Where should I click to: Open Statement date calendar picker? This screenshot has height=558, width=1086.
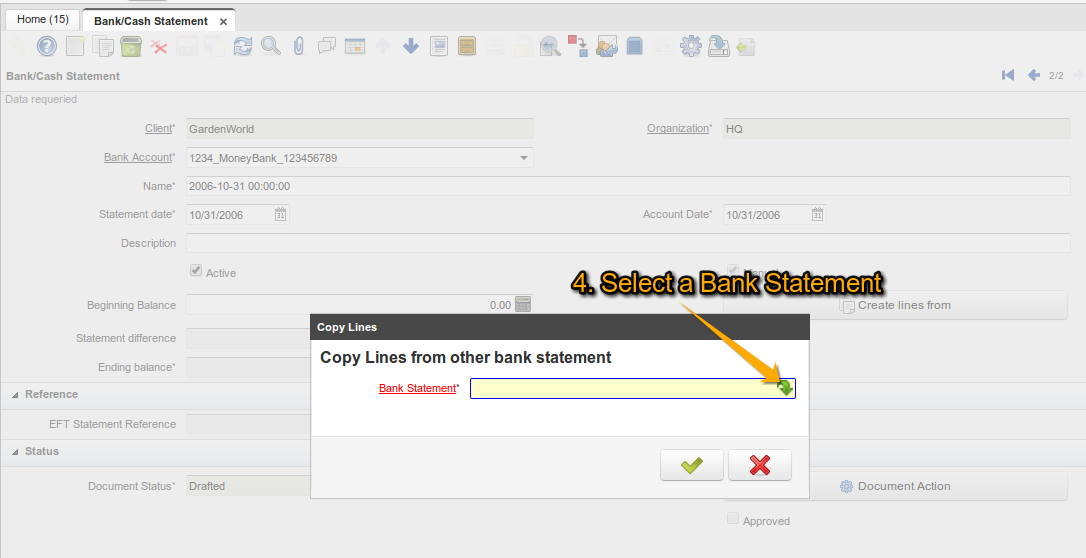(281, 215)
